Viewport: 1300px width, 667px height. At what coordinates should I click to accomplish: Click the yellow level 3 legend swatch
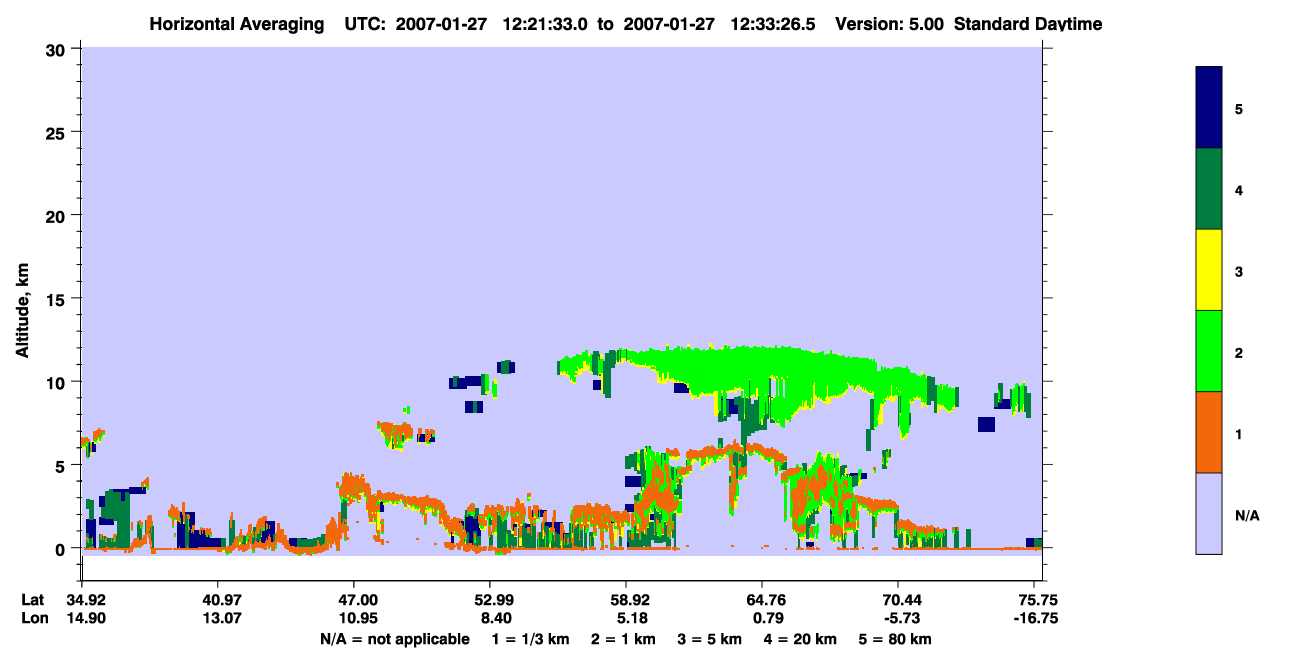point(1209,270)
